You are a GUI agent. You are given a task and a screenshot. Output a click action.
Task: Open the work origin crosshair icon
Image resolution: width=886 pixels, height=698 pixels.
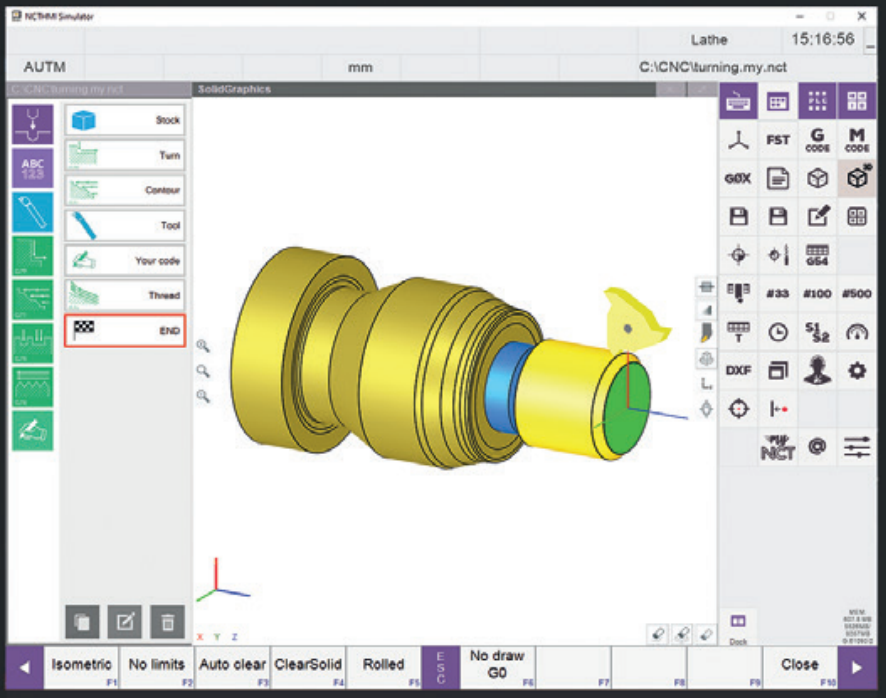[738, 255]
